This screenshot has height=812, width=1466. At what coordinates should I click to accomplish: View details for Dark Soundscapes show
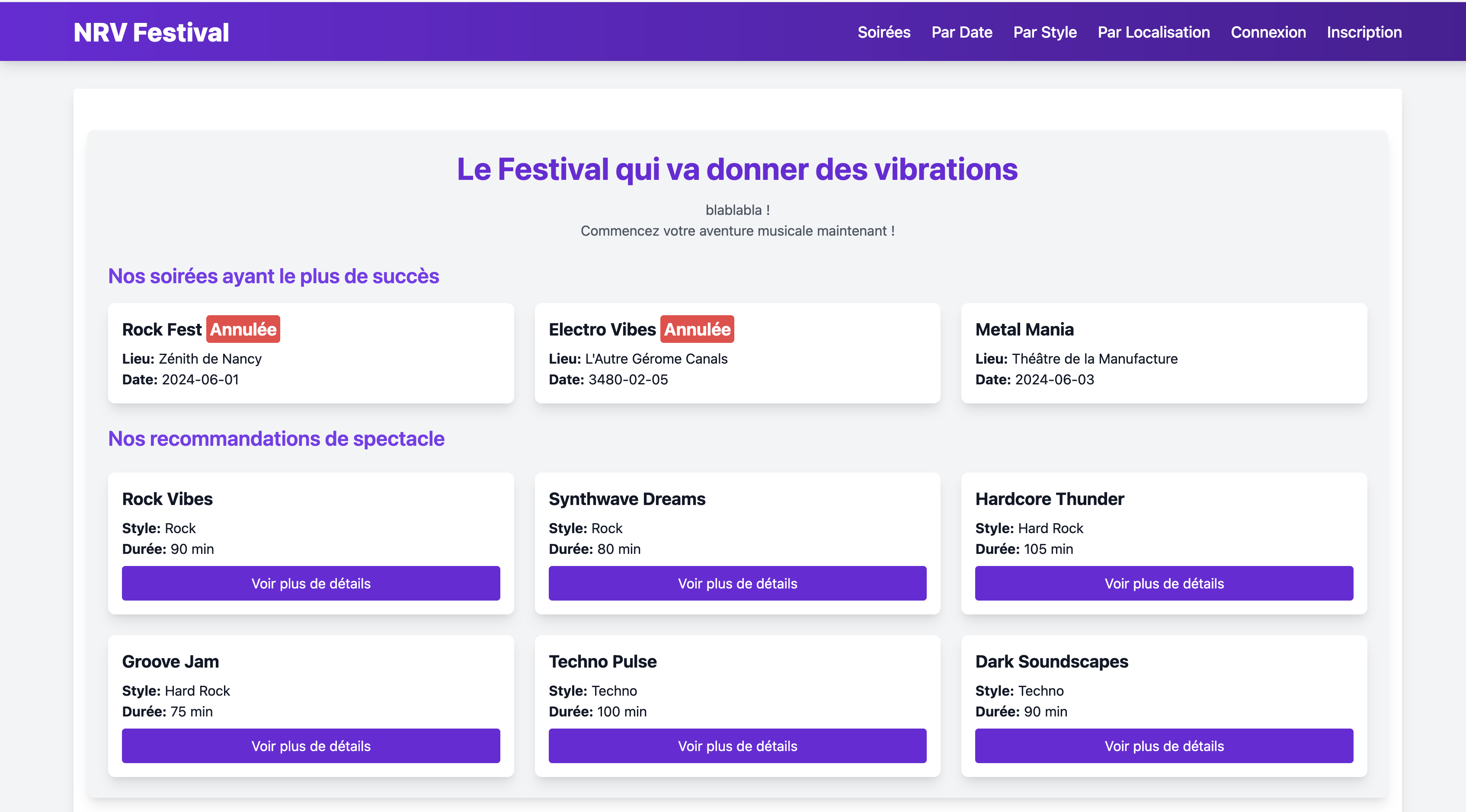pyautogui.click(x=1164, y=745)
